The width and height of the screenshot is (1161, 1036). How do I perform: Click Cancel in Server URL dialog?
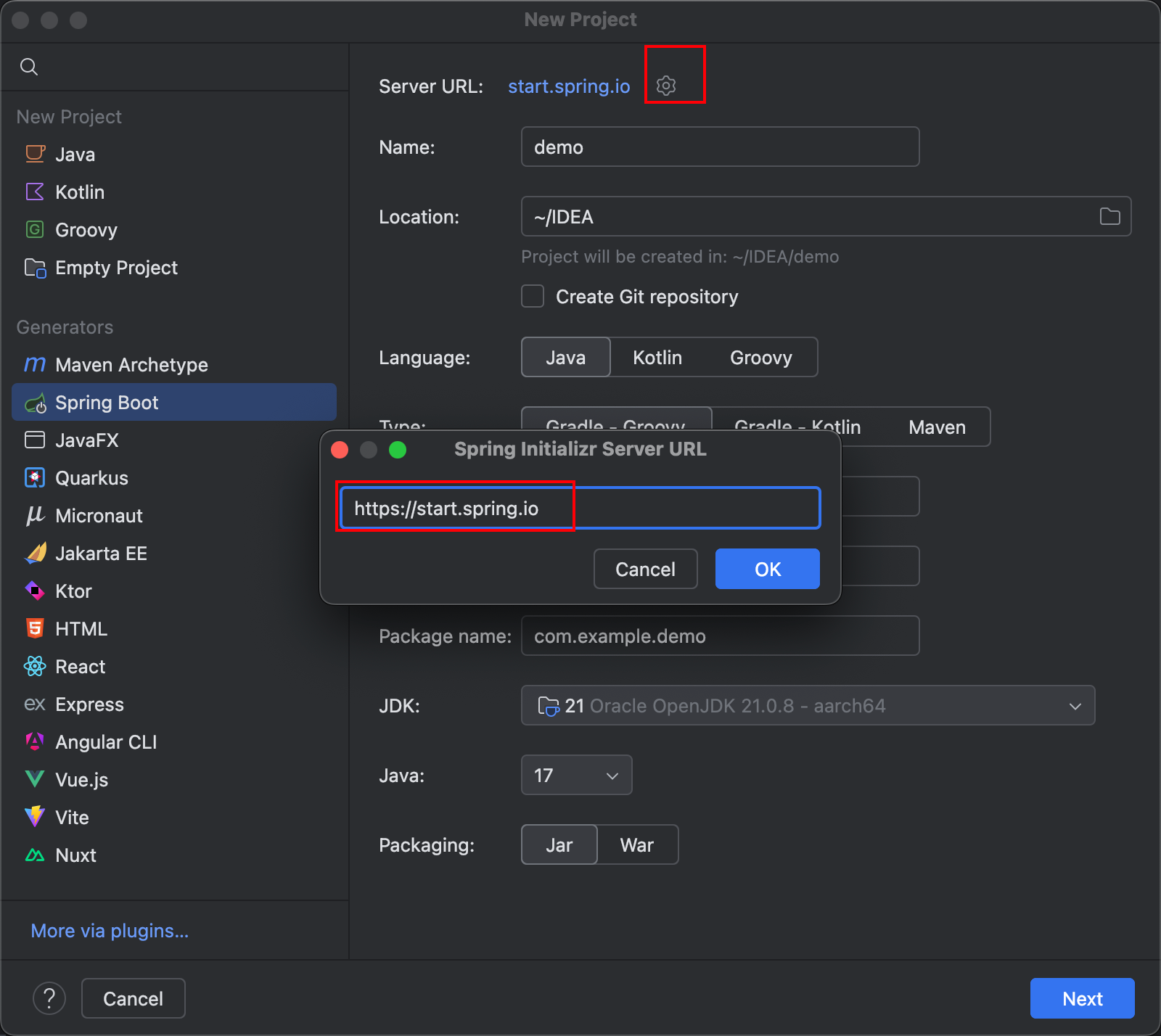pos(646,569)
